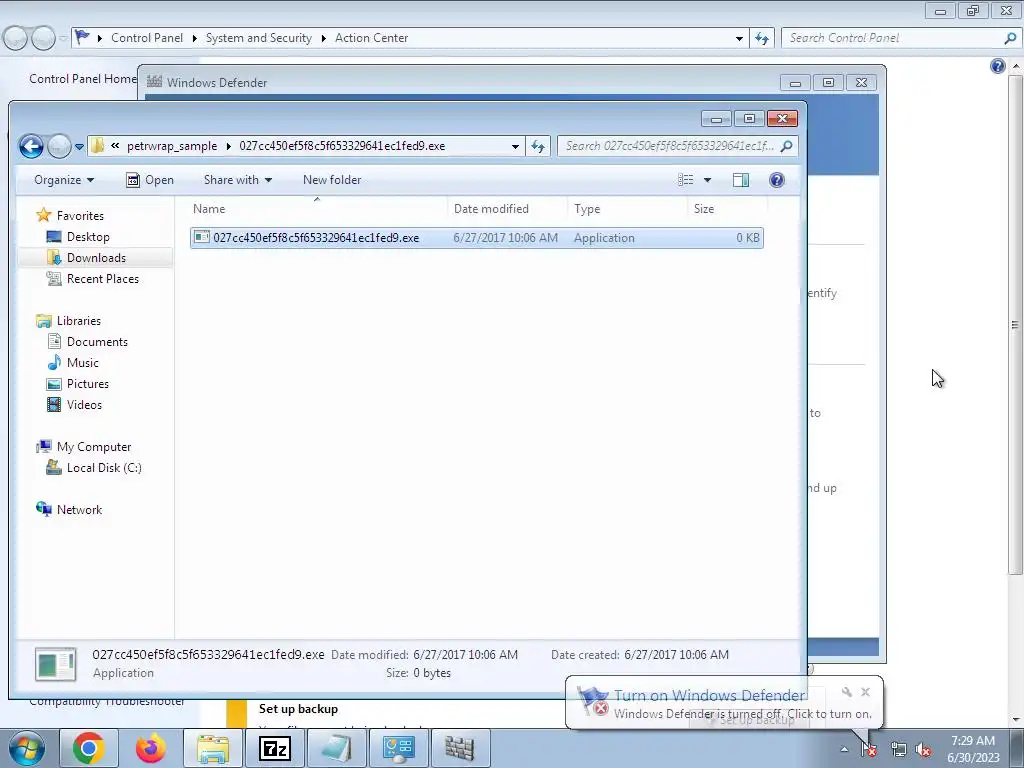Launch Google Chrome from taskbar
1024x768 pixels.
pyautogui.click(x=88, y=748)
